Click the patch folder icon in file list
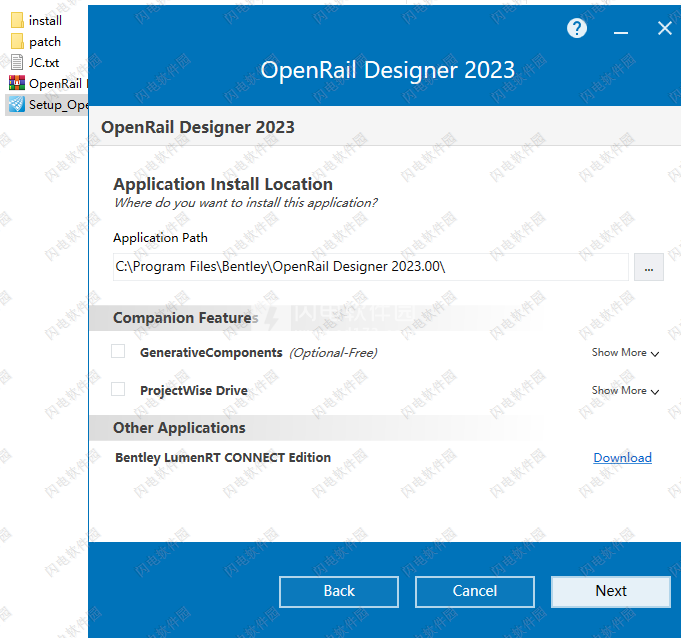681x638 pixels. click(x=17, y=42)
